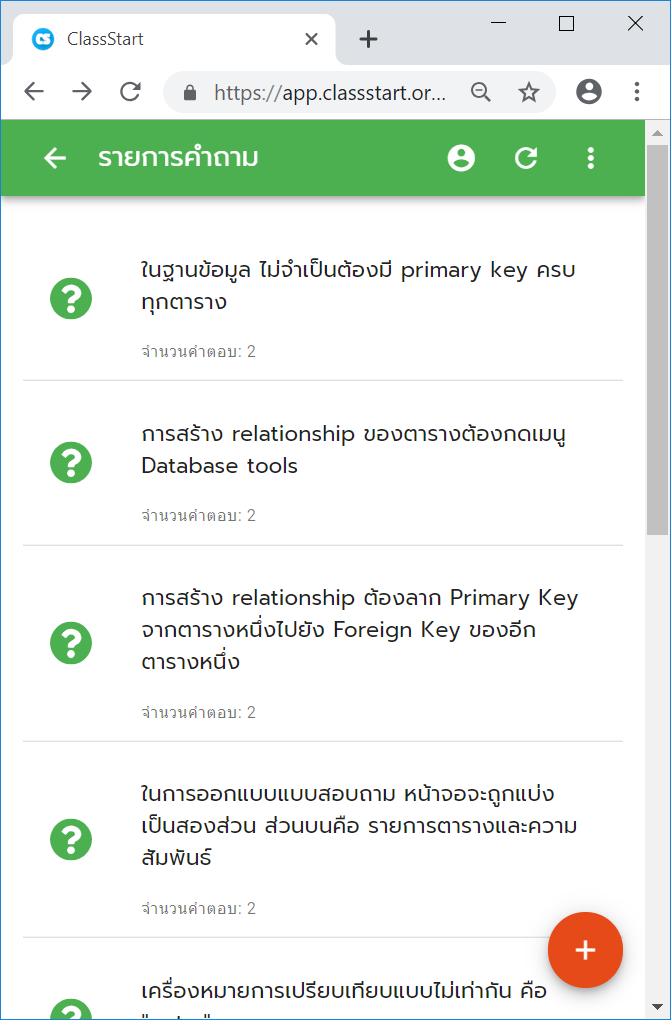
Task: Click question mark icon beside primary key question
Action: [x=71, y=299]
